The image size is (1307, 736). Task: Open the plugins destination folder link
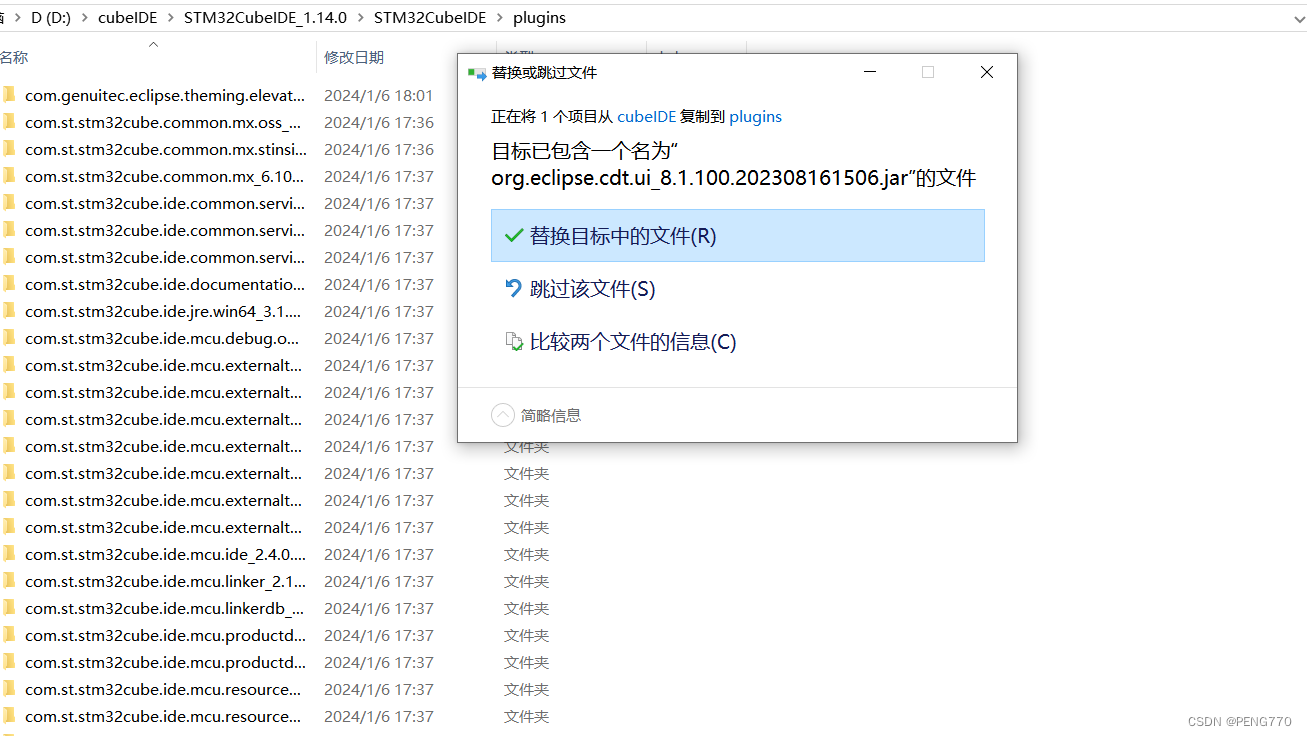(x=755, y=116)
